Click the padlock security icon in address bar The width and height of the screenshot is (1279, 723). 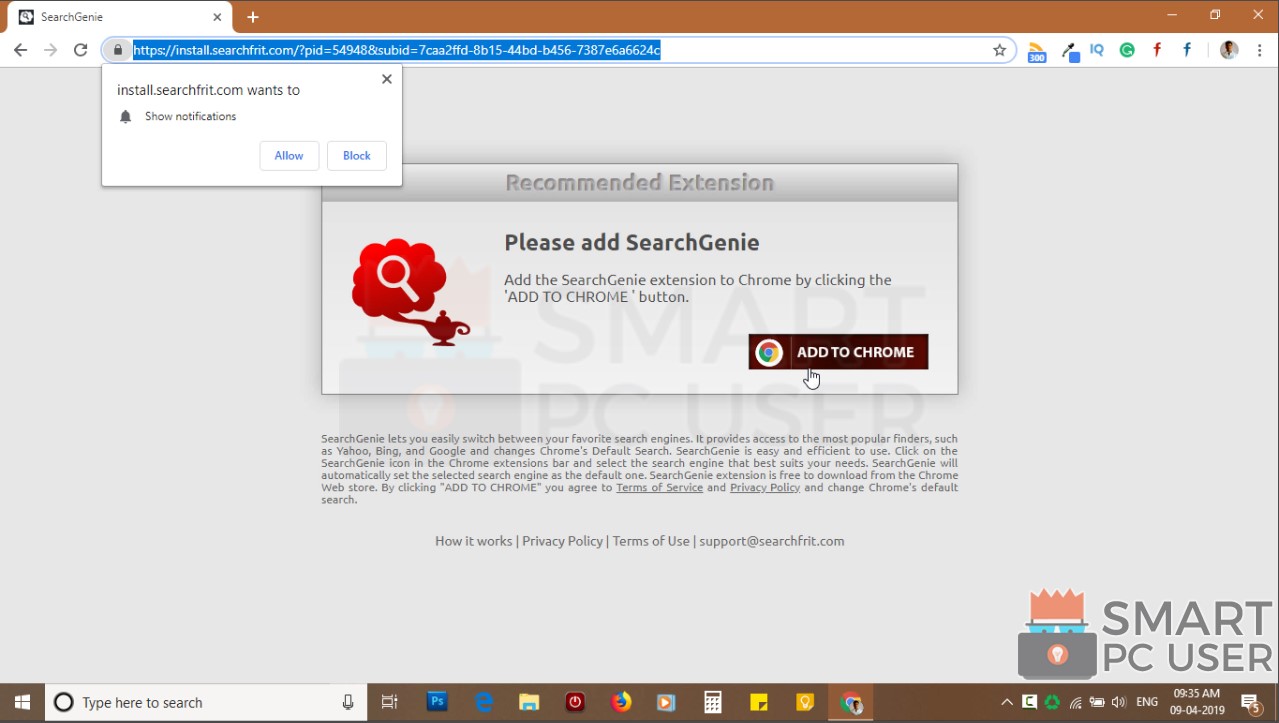tap(117, 49)
